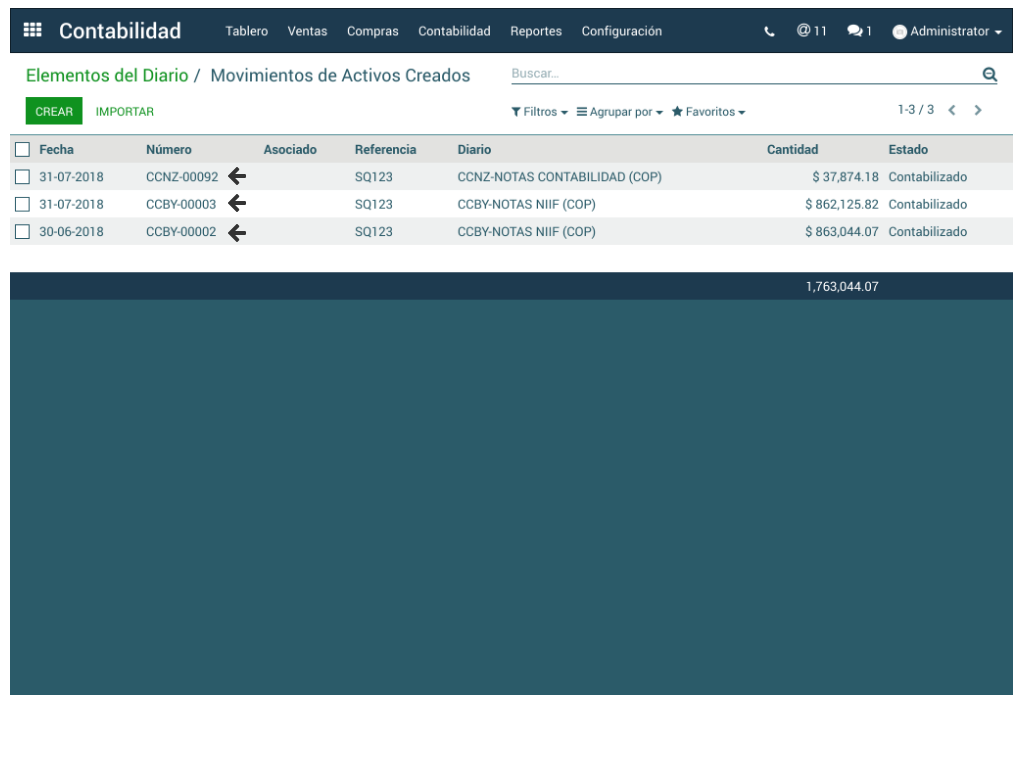The height and width of the screenshot is (767, 1023).
Task: Go to next page arrow
Action: (978, 110)
